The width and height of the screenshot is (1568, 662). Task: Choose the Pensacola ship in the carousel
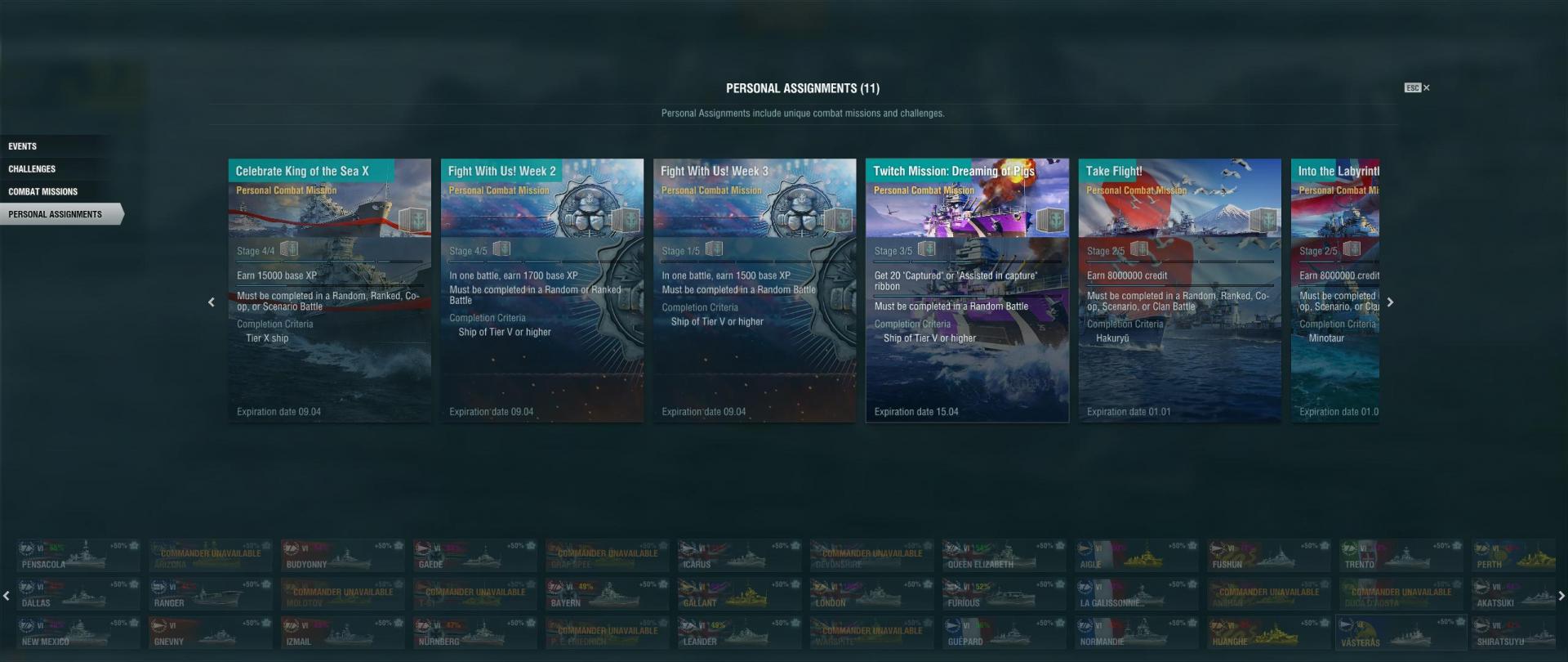click(78, 556)
